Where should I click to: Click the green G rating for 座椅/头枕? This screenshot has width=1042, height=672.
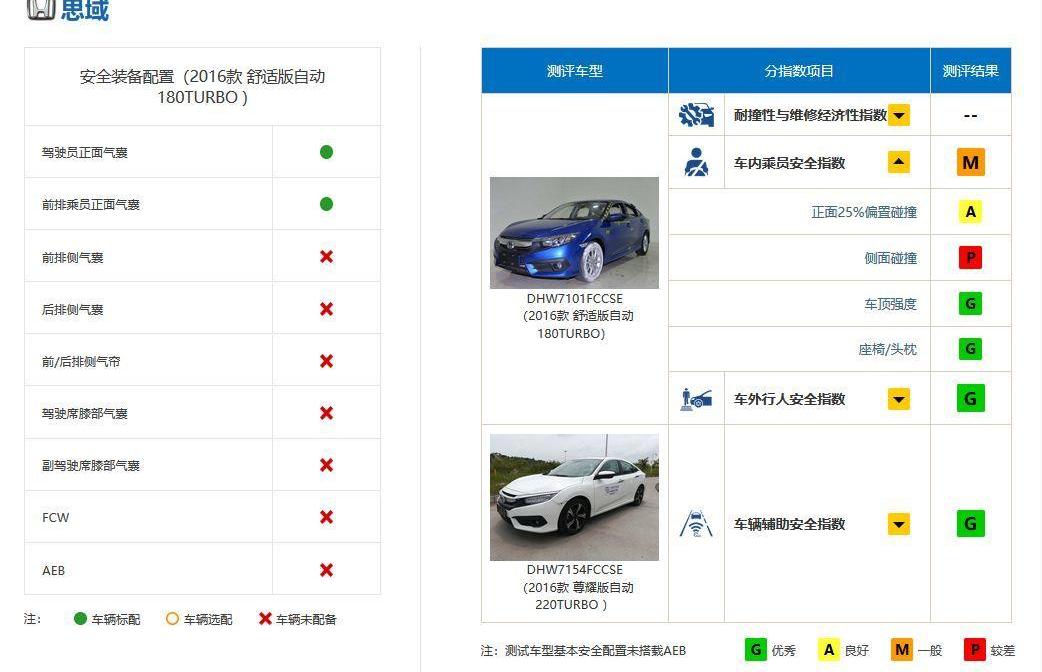970,349
